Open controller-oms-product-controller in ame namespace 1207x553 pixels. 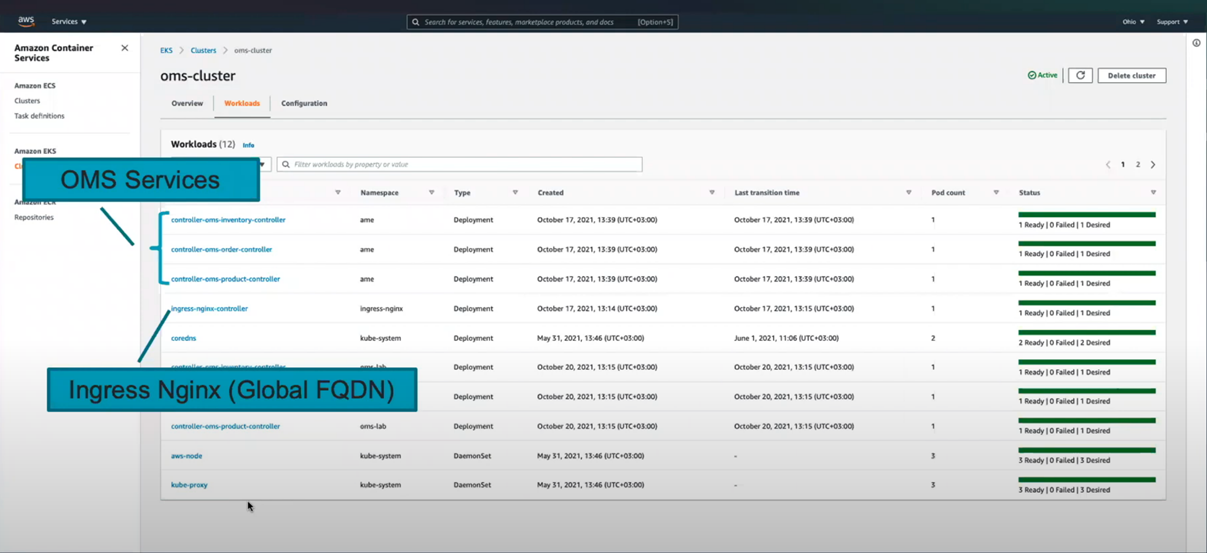tap(225, 279)
